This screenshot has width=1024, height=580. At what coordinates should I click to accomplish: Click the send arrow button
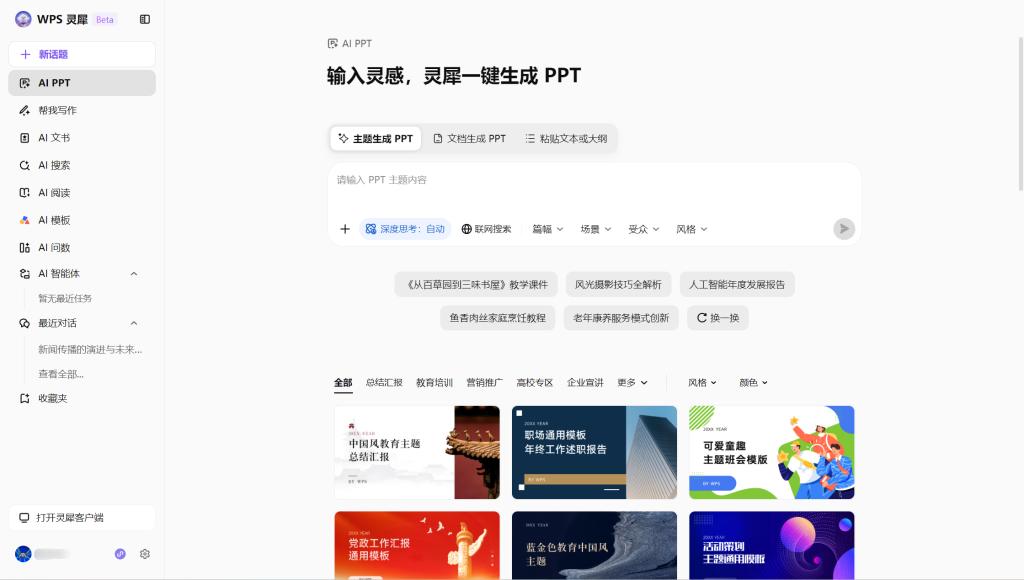pos(844,229)
